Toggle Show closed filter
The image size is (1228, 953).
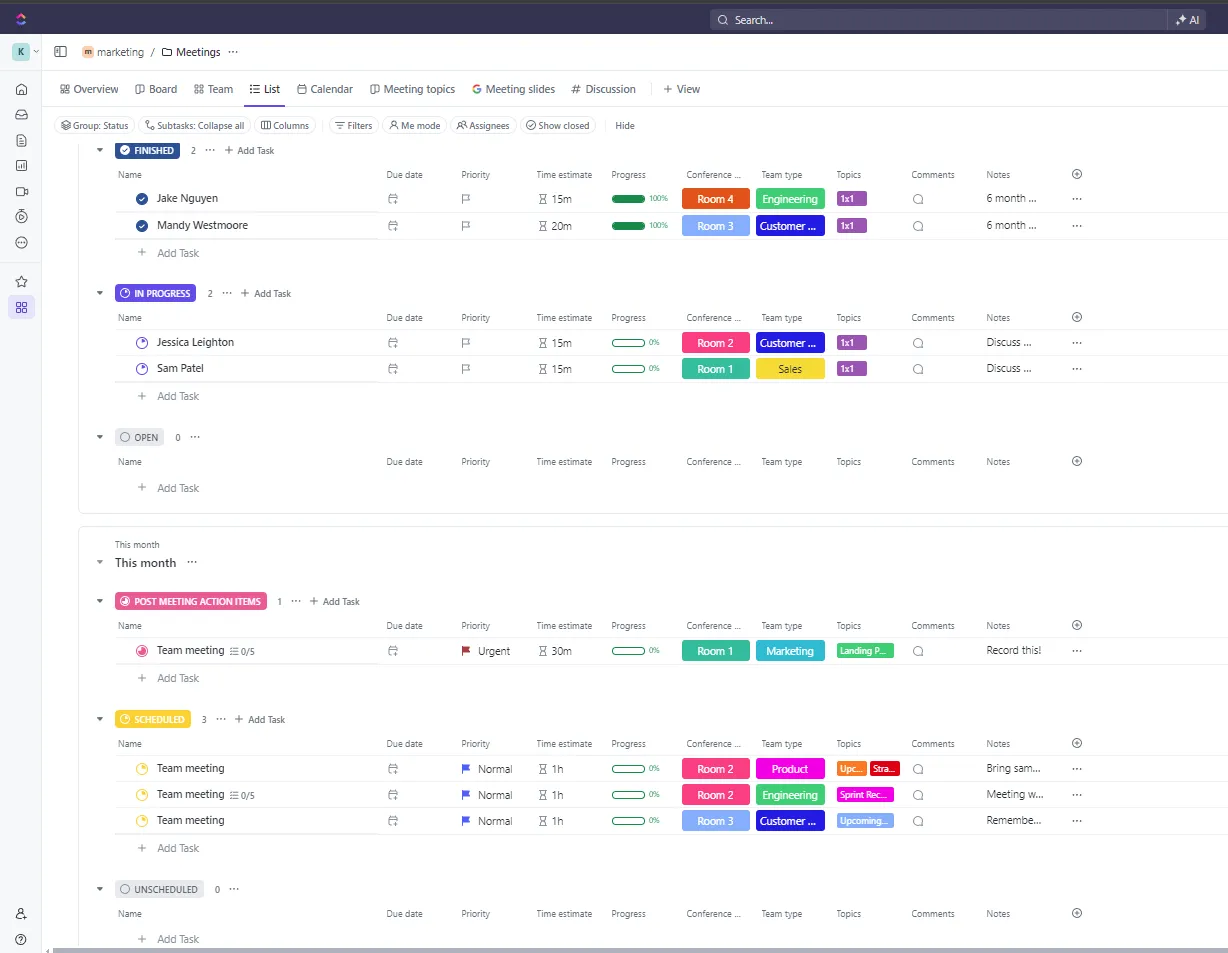point(558,126)
